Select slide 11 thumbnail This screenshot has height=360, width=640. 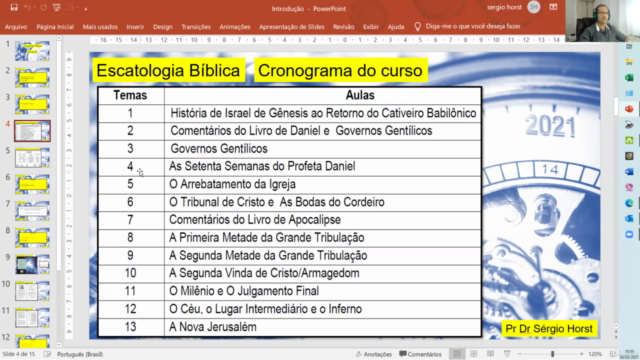pos(32,318)
